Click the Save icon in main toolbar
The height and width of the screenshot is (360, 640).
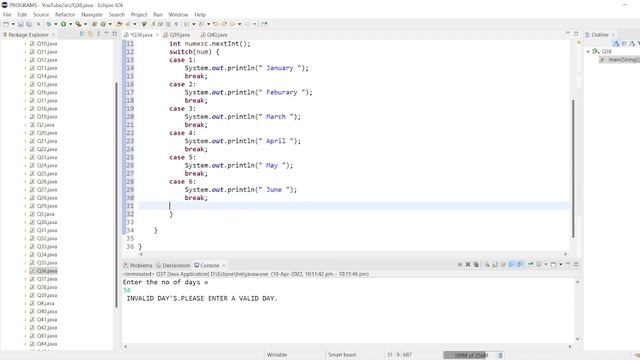(x=21, y=24)
